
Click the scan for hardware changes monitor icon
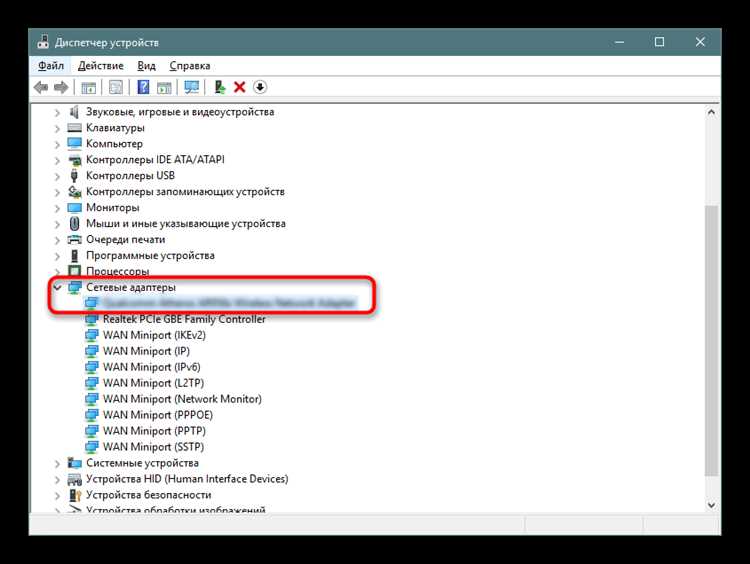click(192, 88)
